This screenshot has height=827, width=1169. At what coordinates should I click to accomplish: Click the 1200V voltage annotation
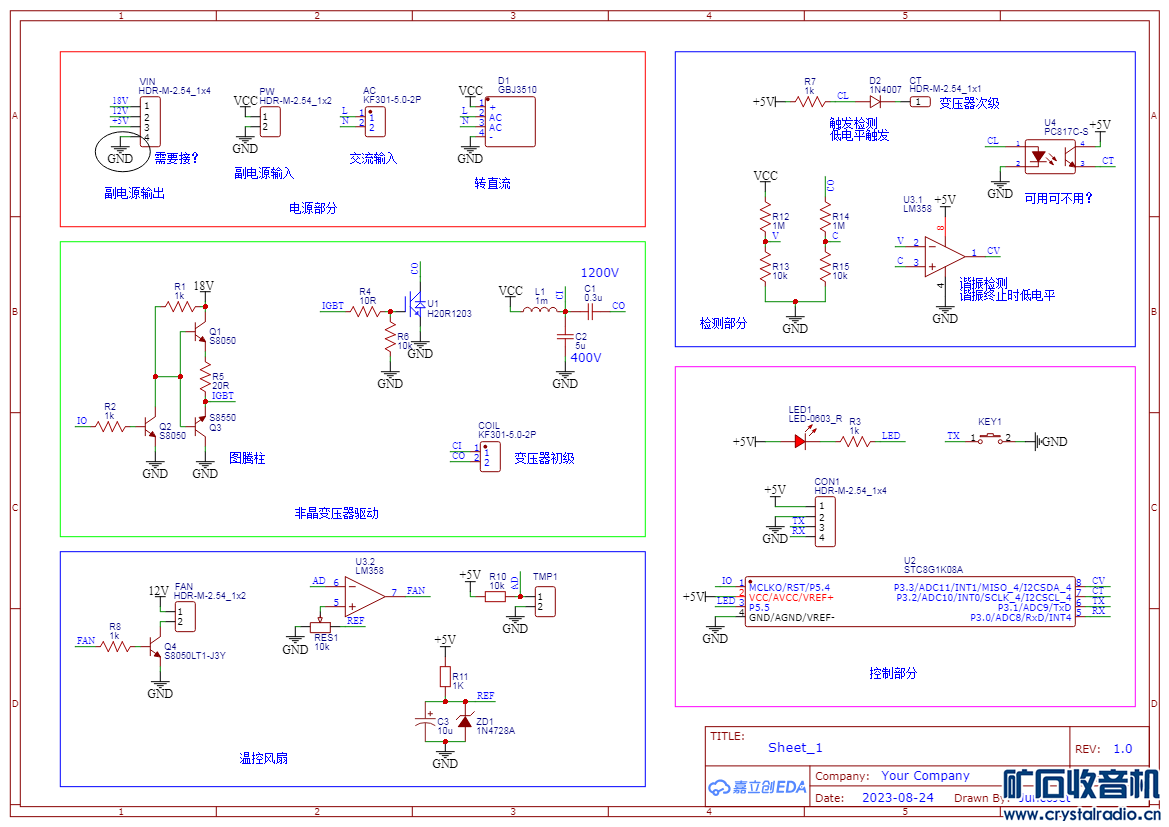pyautogui.click(x=600, y=273)
